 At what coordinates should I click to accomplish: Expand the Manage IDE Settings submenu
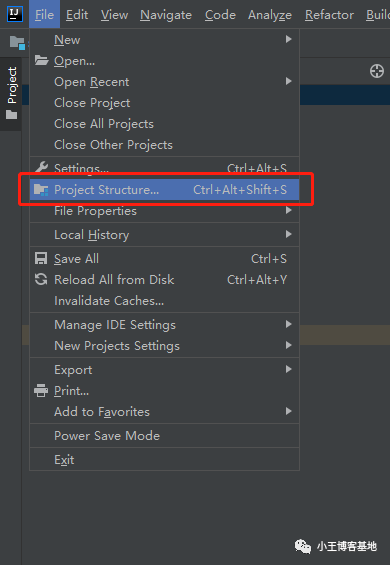point(164,325)
